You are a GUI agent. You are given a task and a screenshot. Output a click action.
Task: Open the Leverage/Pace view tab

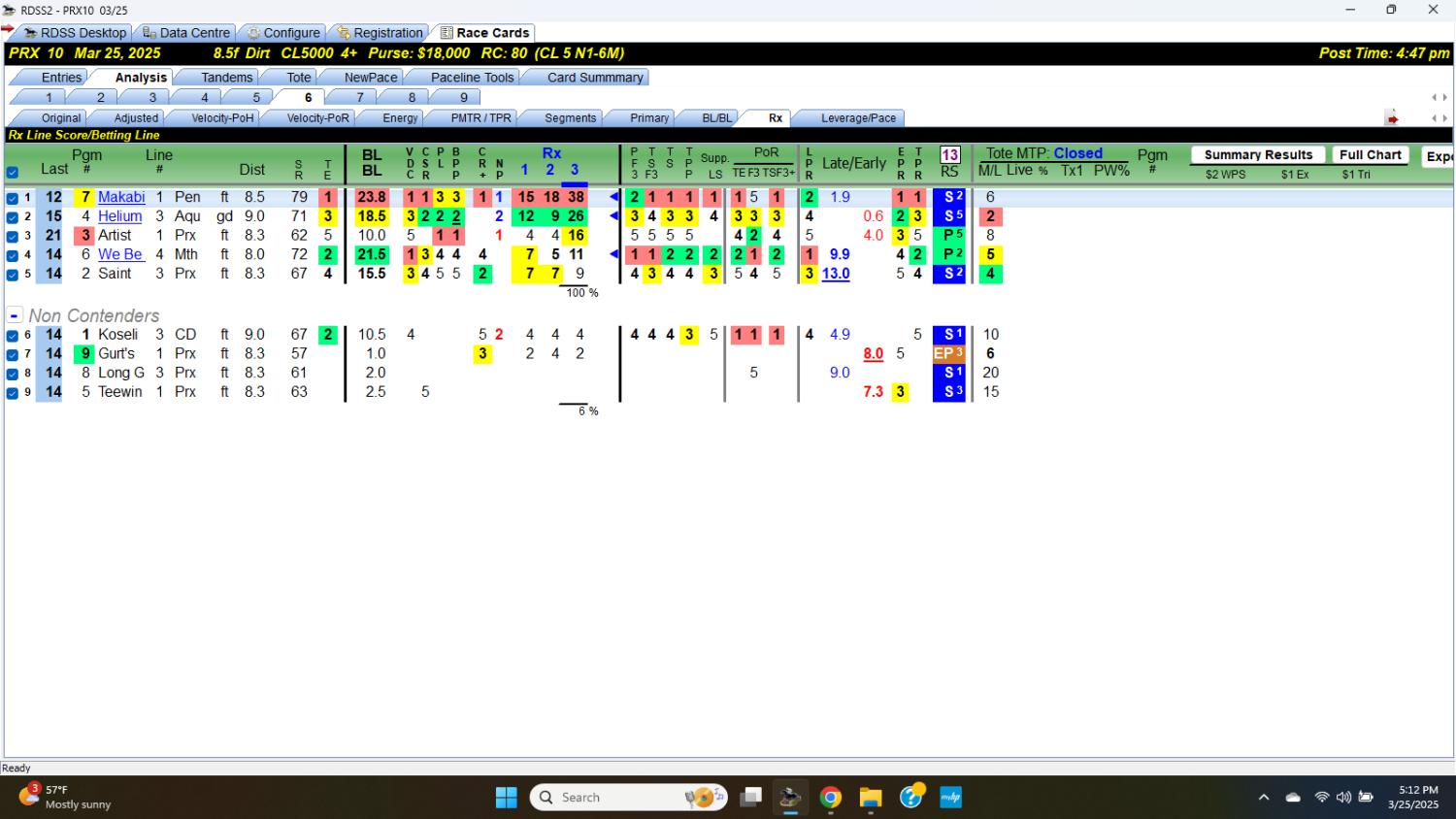pyautogui.click(x=859, y=118)
